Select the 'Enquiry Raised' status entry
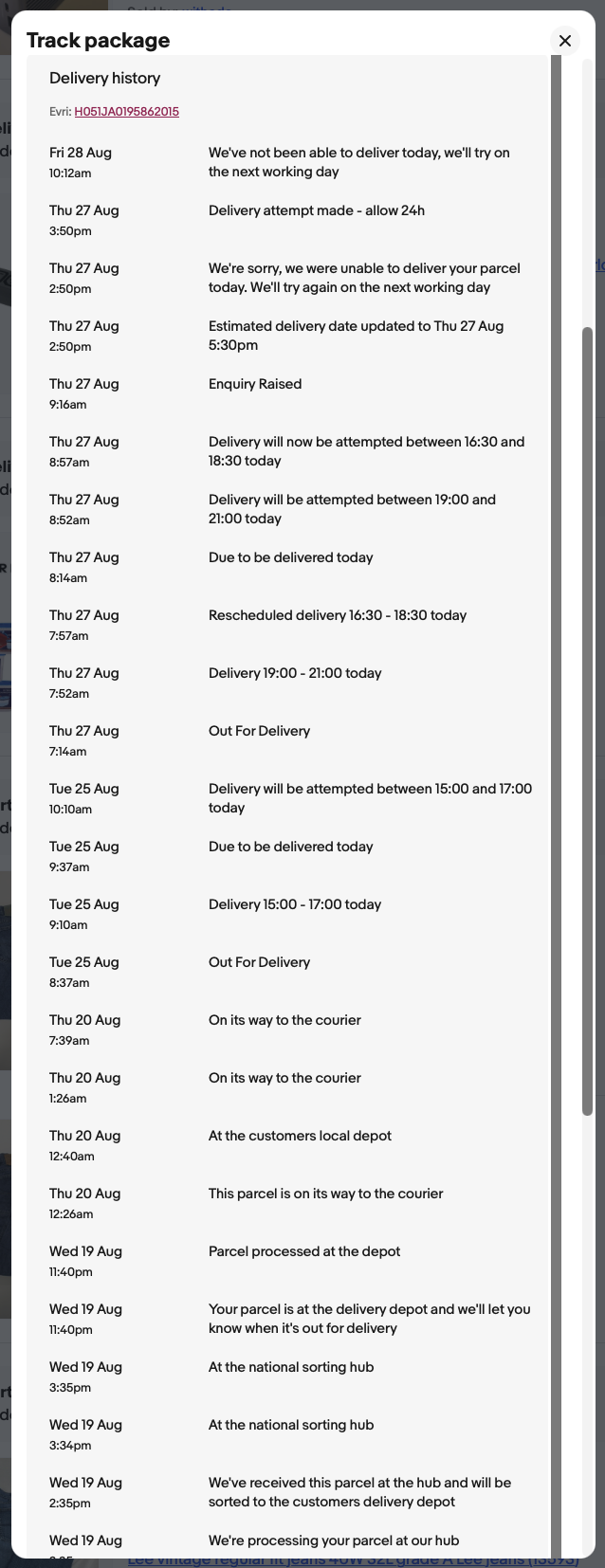This screenshot has height=1568, width=605. (255, 384)
